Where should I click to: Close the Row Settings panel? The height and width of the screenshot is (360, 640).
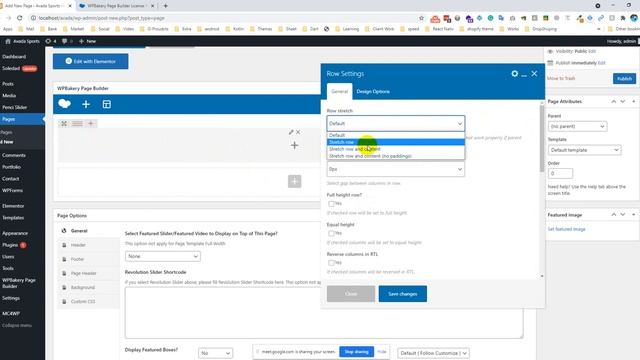[x=534, y=73]
